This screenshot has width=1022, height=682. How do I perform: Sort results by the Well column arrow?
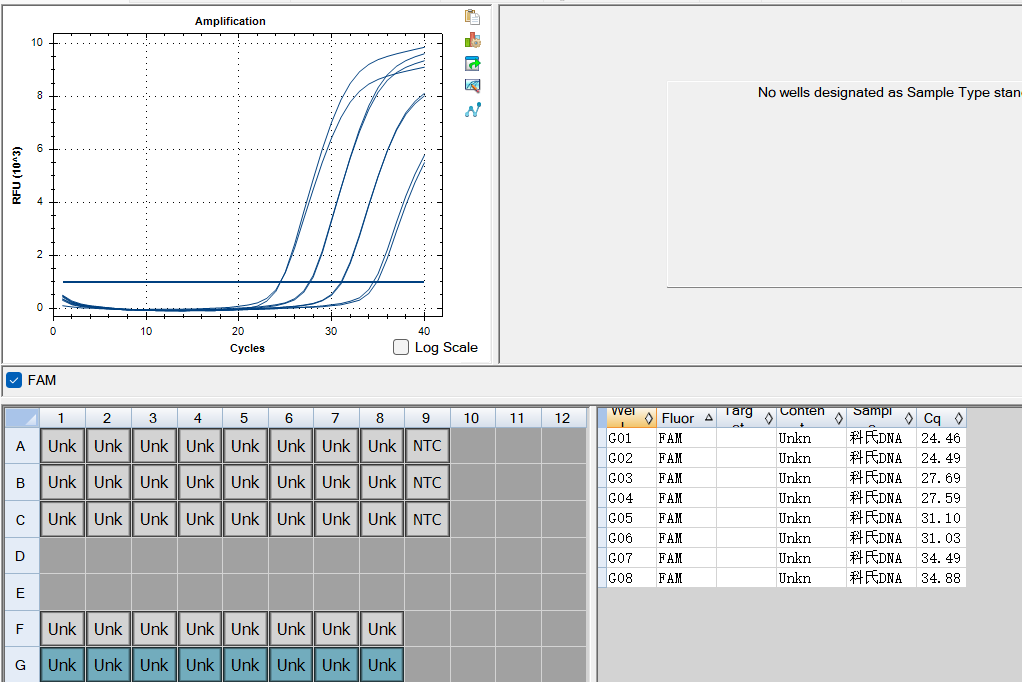click(x=648, y=419)
